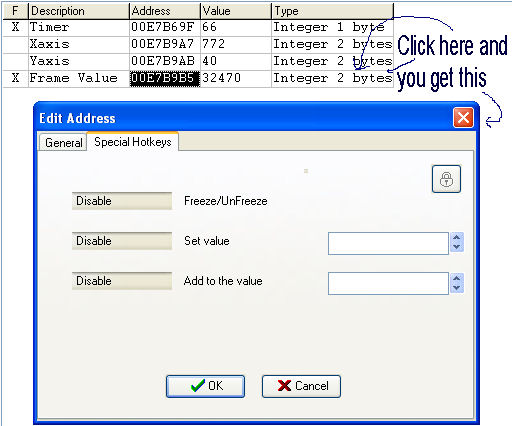Viewport: 512px width, 426px height.
Task: Click the Set value input field
Action: [388, 243]
